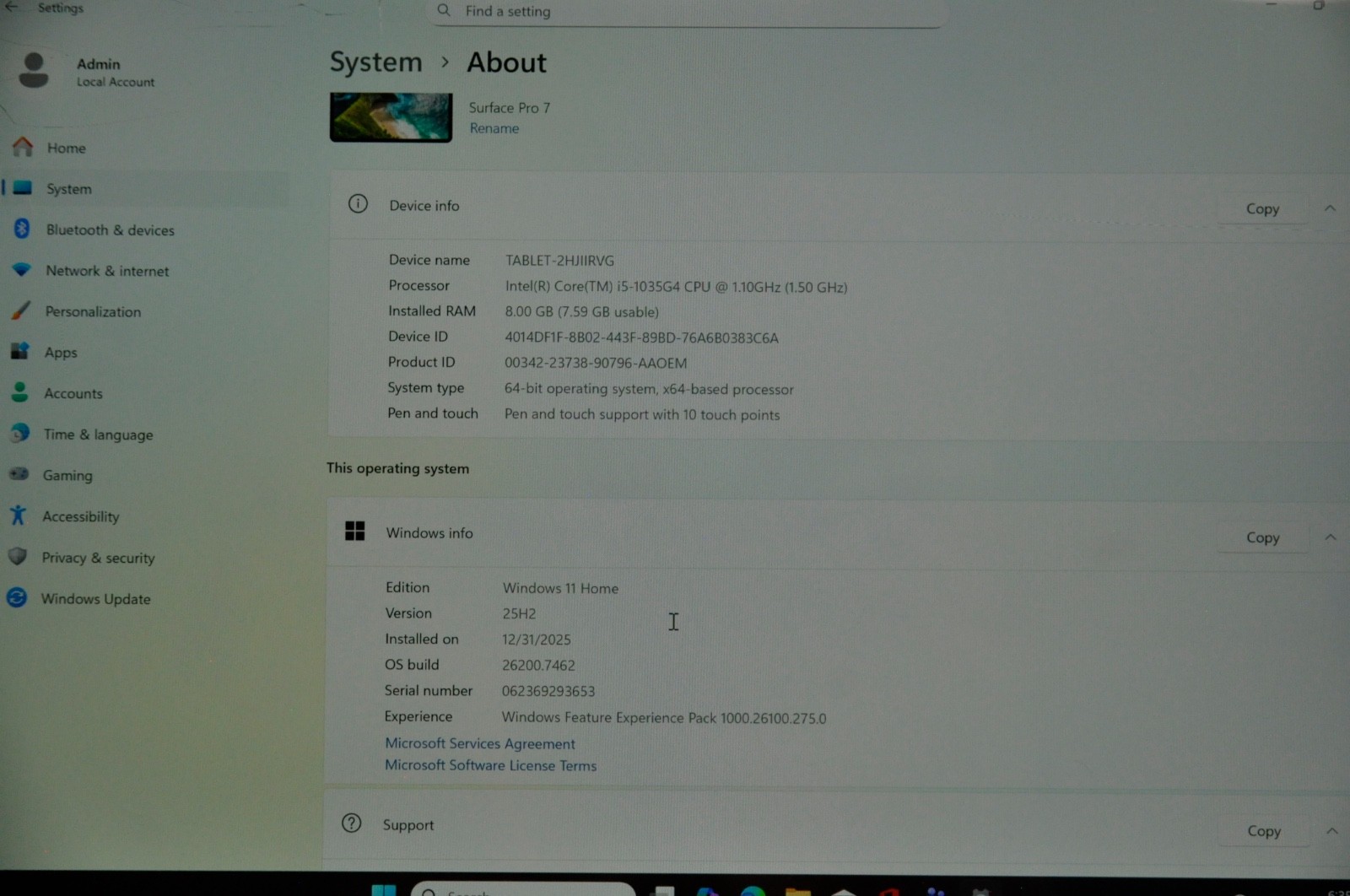
Task: Copy the Windows info details
Action: (x=1262, y=537)
